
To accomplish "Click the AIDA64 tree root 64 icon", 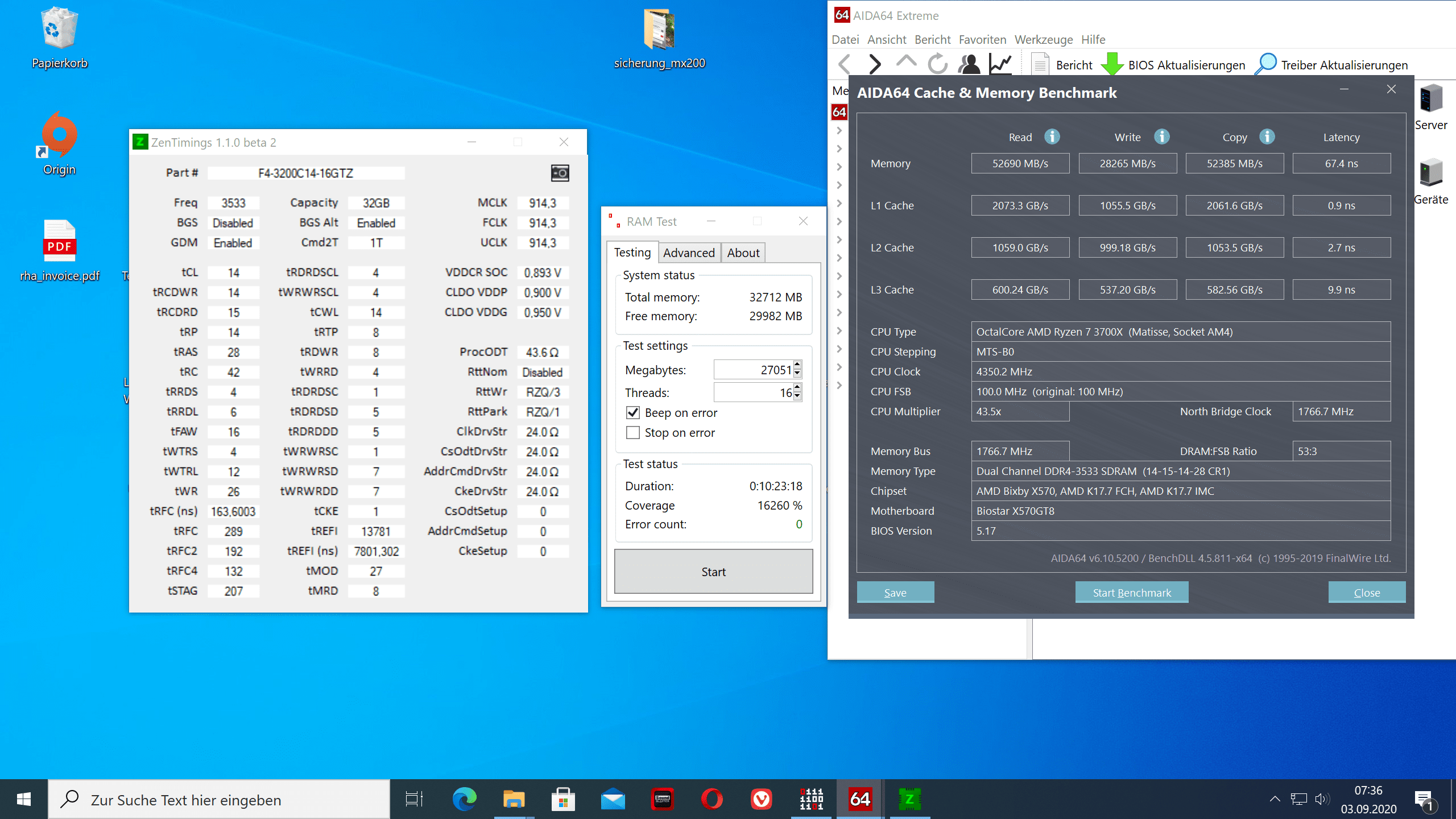I will coord(839,112).
